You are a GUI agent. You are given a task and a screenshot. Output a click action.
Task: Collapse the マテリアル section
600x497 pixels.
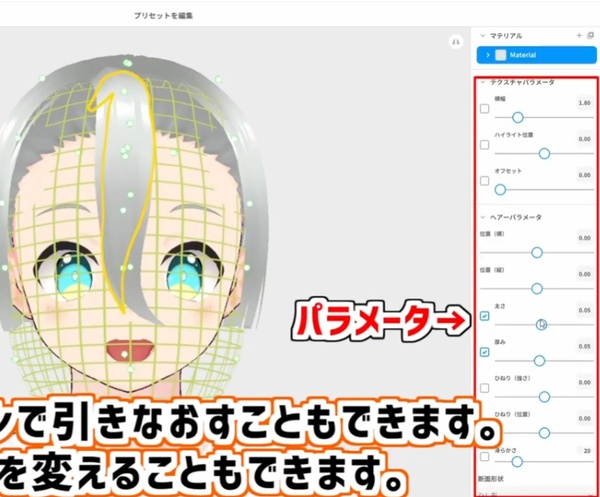(x=483, y=35)
